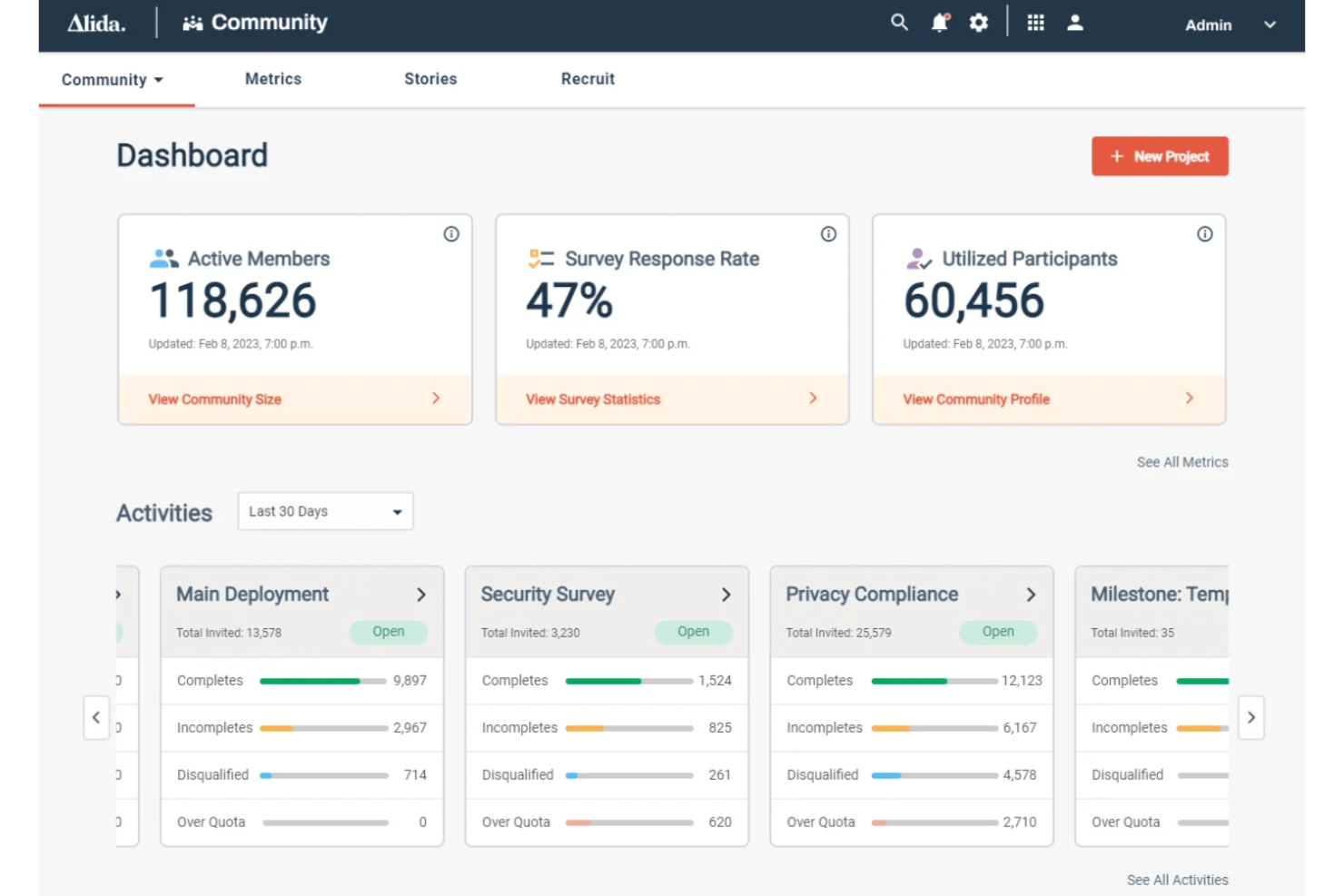Switch to the Metrics tab
Image resolution: width=1344 pixels, height=896 pixels.
click(x=272, y=78)
